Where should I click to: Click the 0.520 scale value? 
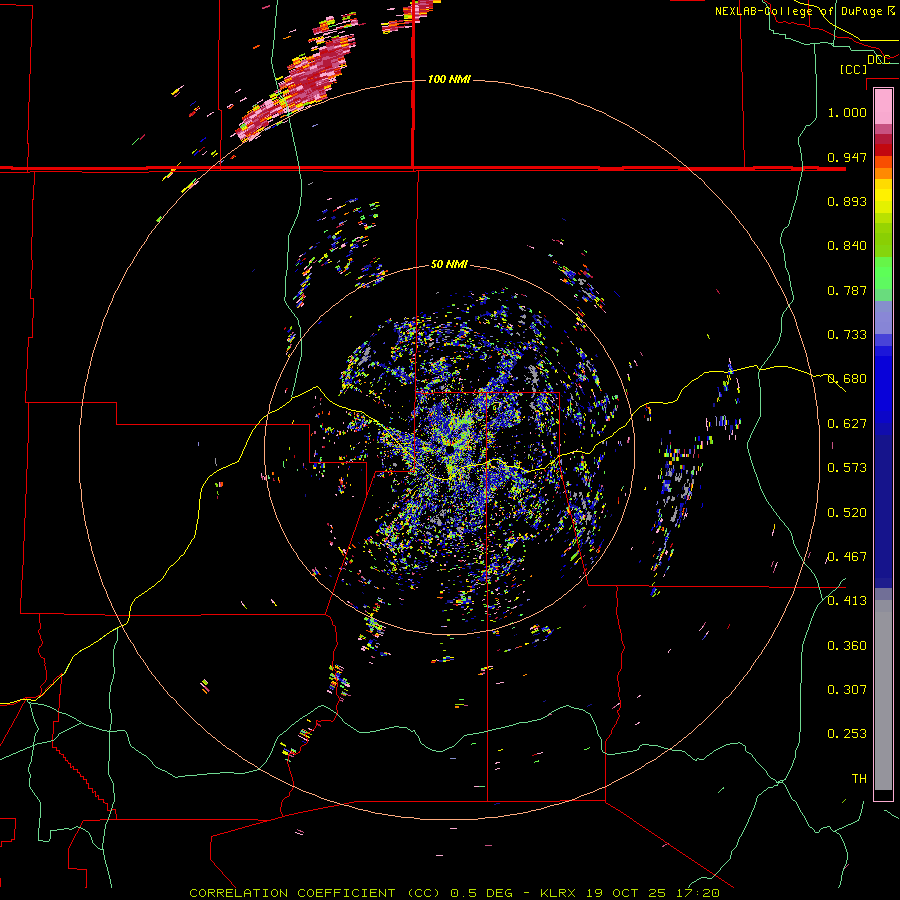[x=847, y=513]
